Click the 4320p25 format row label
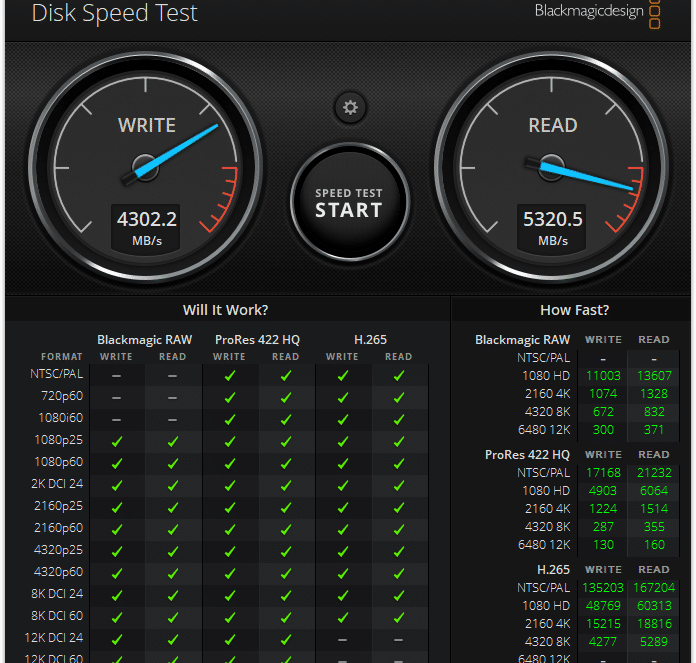Image resolution: width=696 pixels, height=663 pixels. point(59,550)
